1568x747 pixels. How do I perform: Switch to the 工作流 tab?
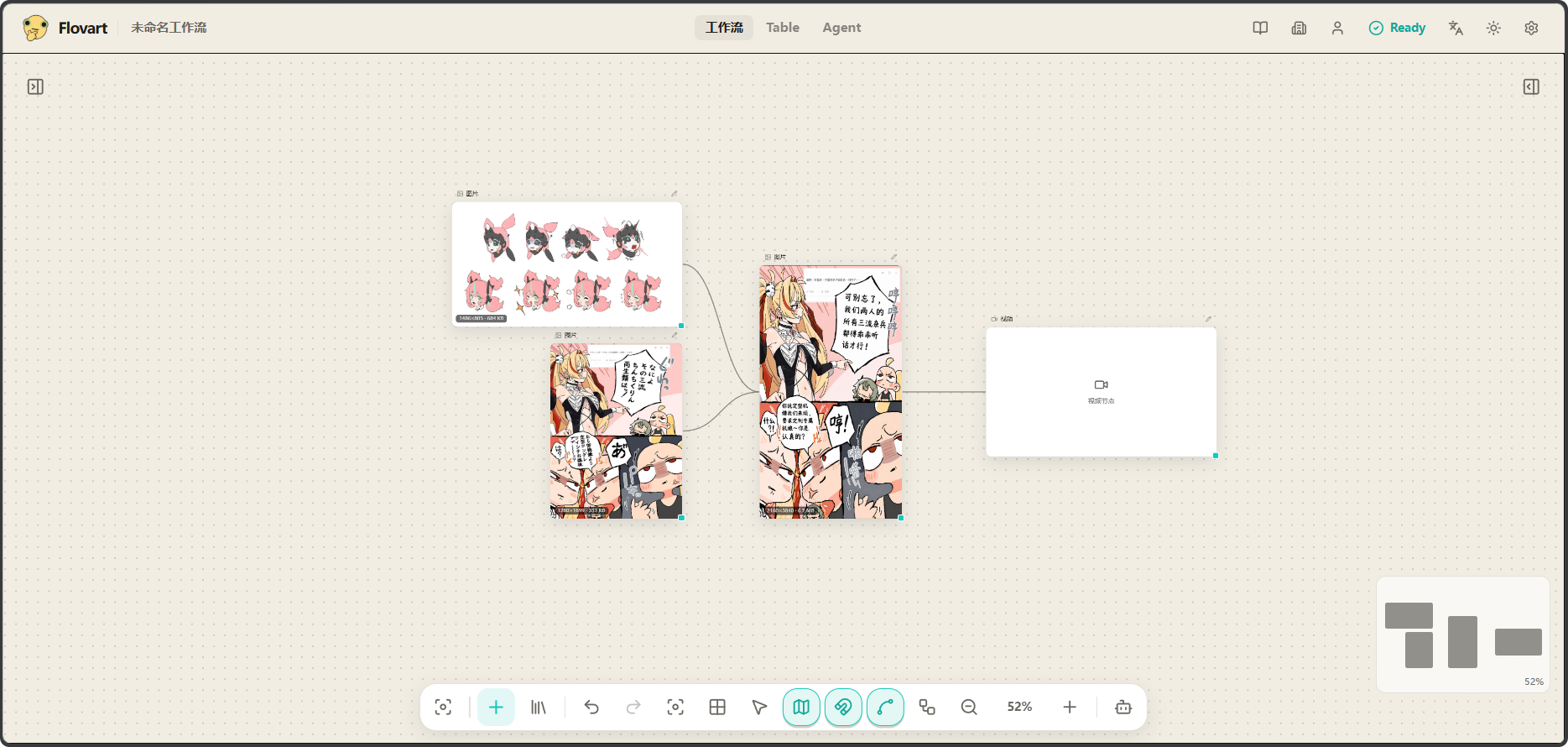tap(724, 28)
